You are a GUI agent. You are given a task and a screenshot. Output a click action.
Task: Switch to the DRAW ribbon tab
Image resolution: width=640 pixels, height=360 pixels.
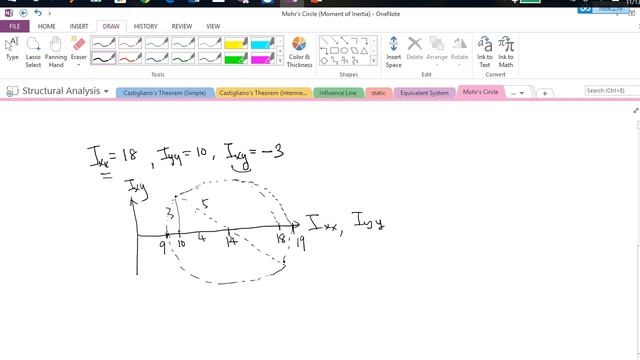[x=111, y=26]
